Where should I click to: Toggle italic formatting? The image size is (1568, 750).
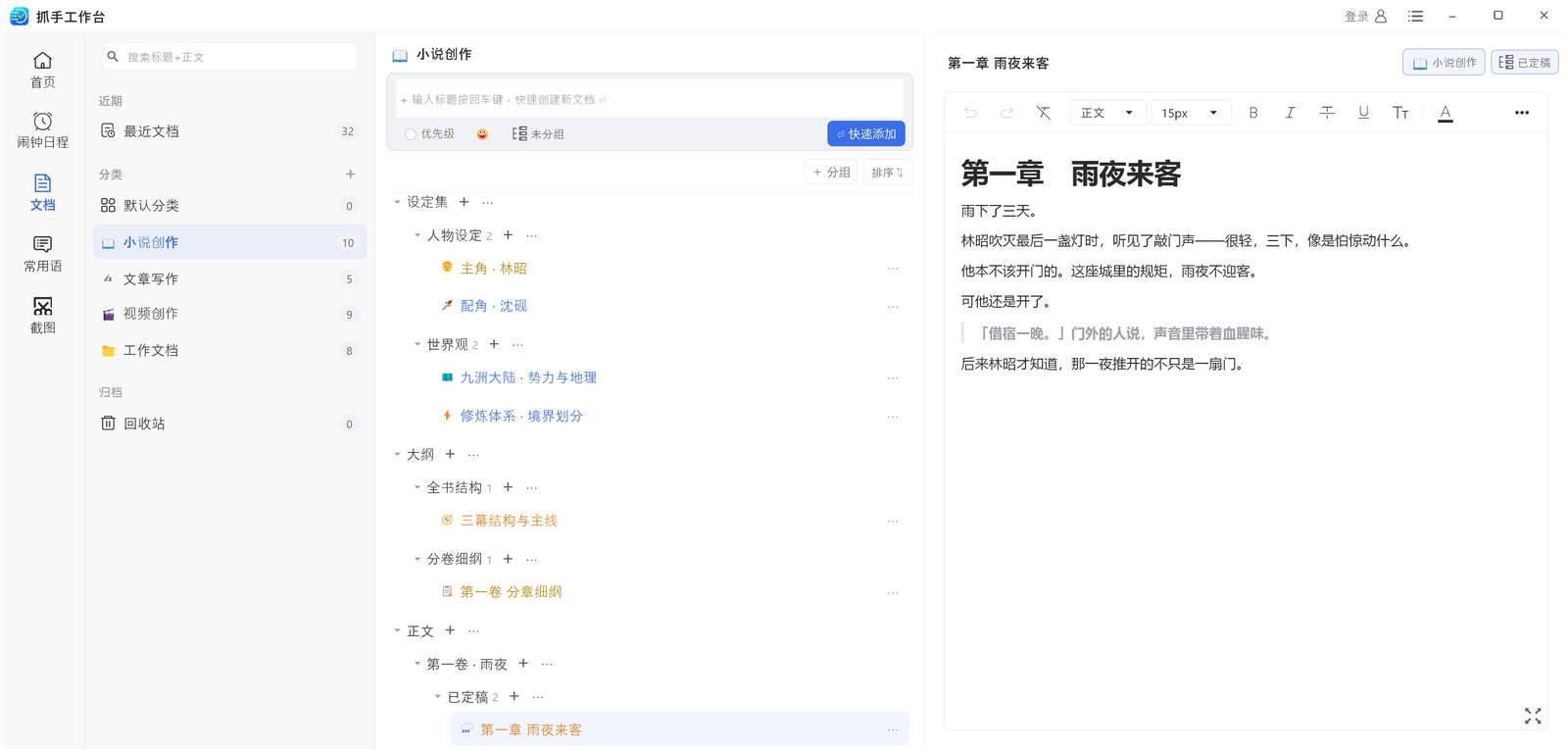coord(1290,113)
